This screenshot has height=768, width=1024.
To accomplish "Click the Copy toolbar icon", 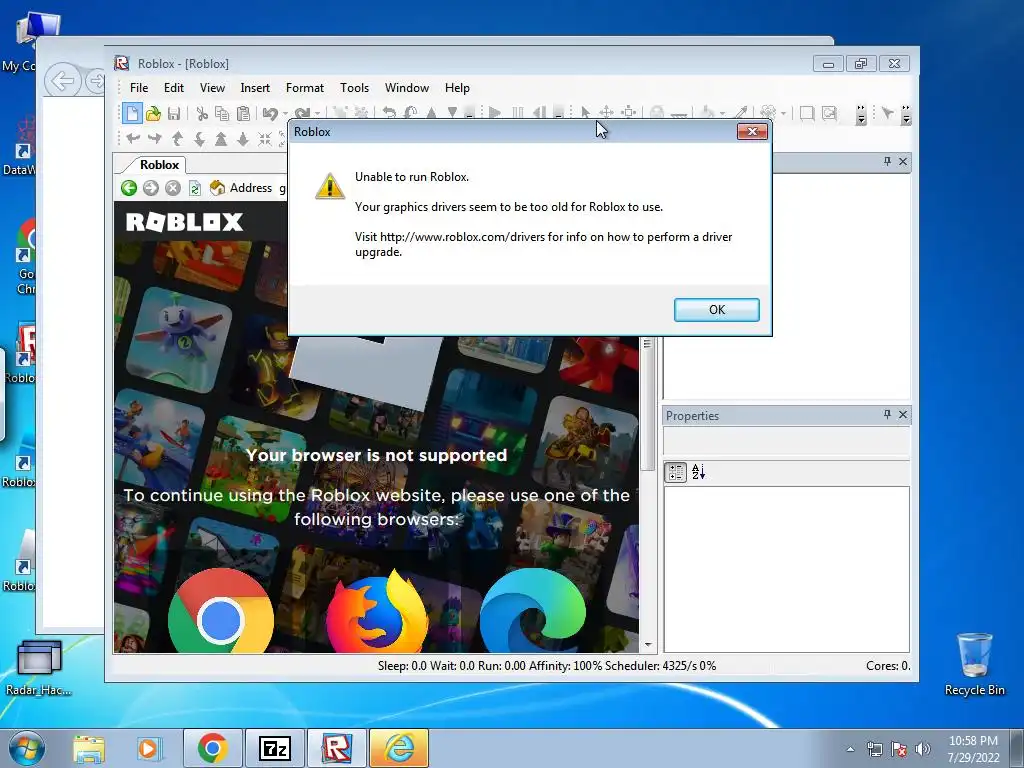I will point(222,113).
